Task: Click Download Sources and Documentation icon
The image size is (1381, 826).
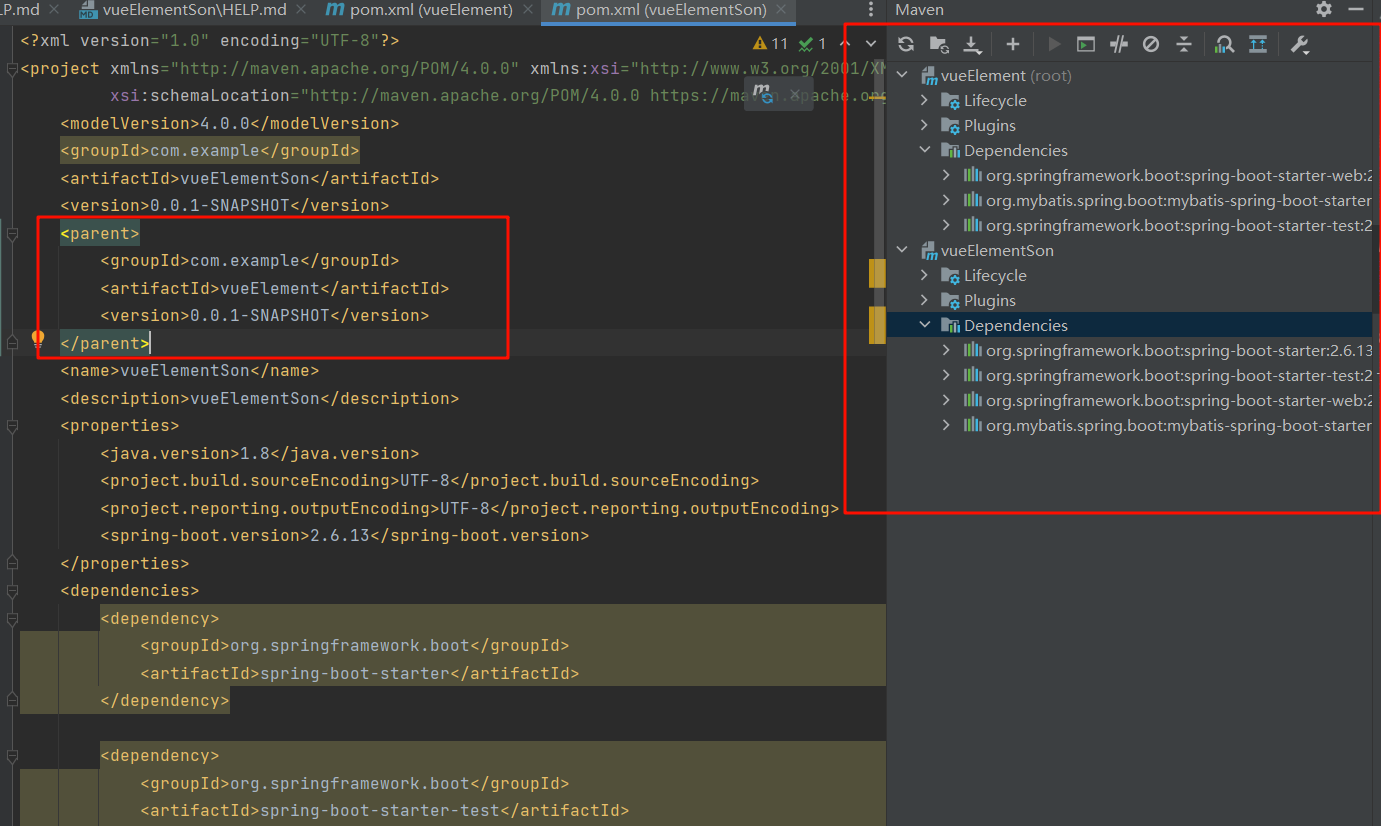Action: click(972, 44)
